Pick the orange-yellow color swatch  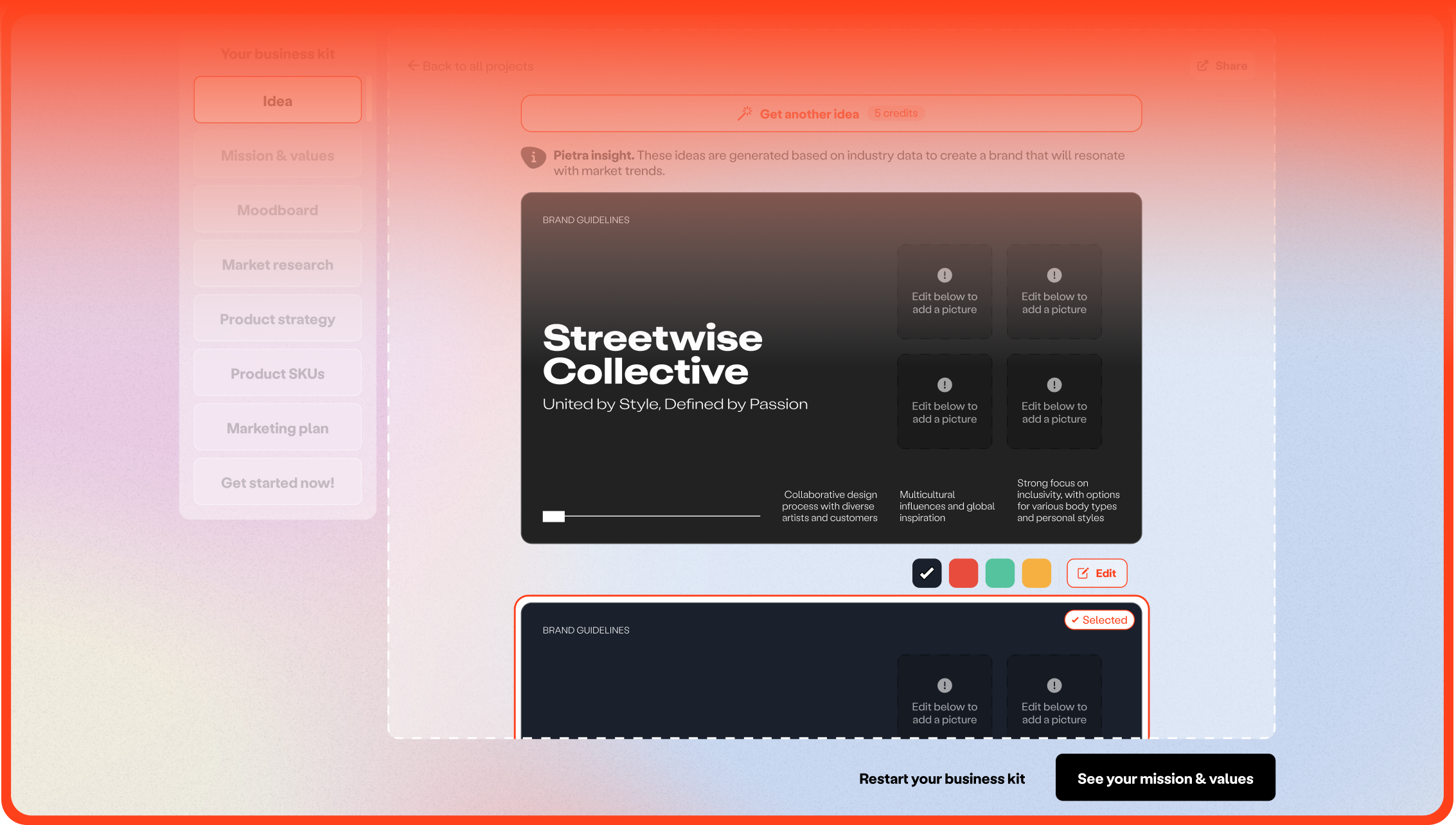click(1036, 573)
